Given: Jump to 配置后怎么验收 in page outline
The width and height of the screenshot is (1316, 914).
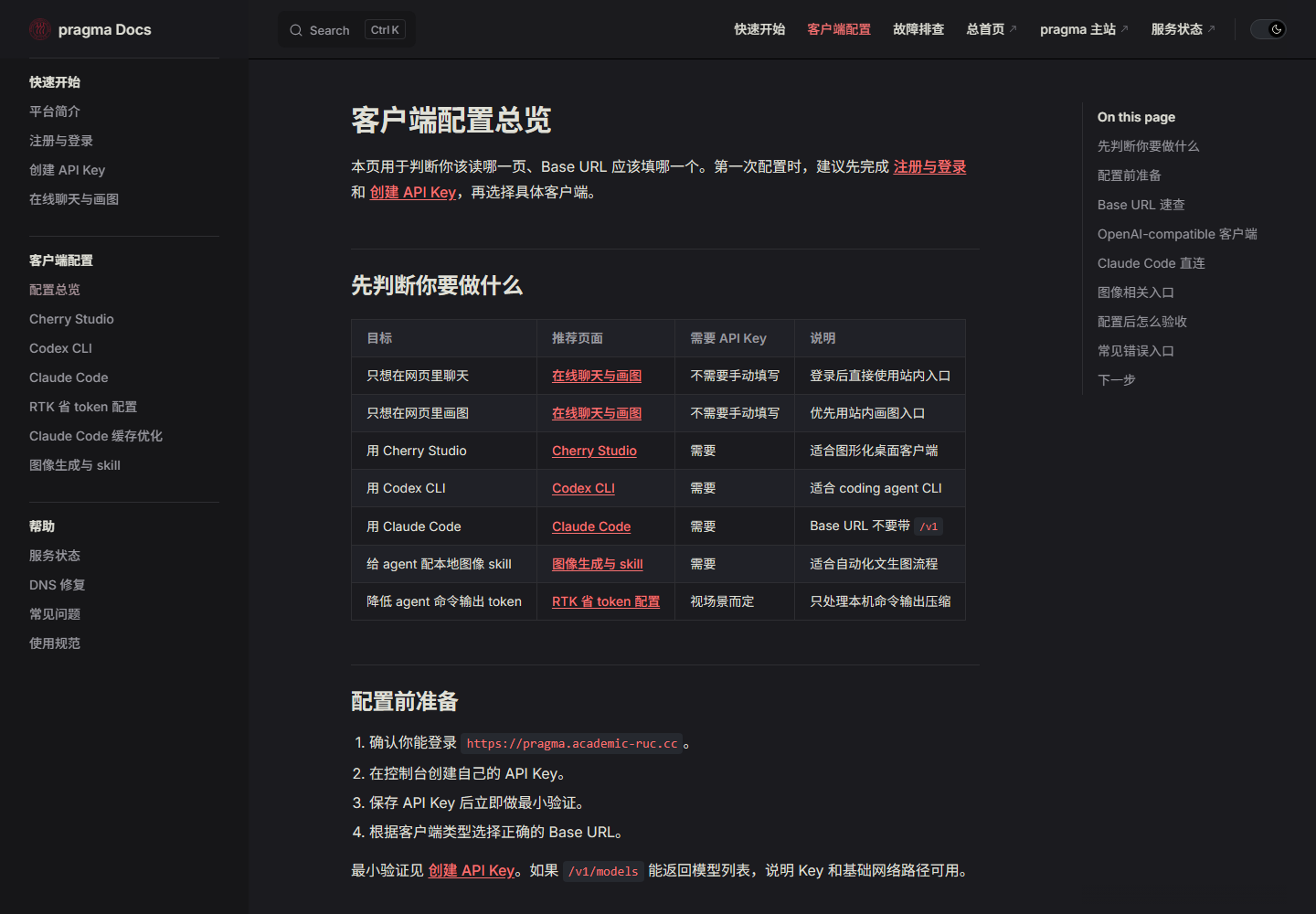Looking at the screenshot, I should [1142, 322].
